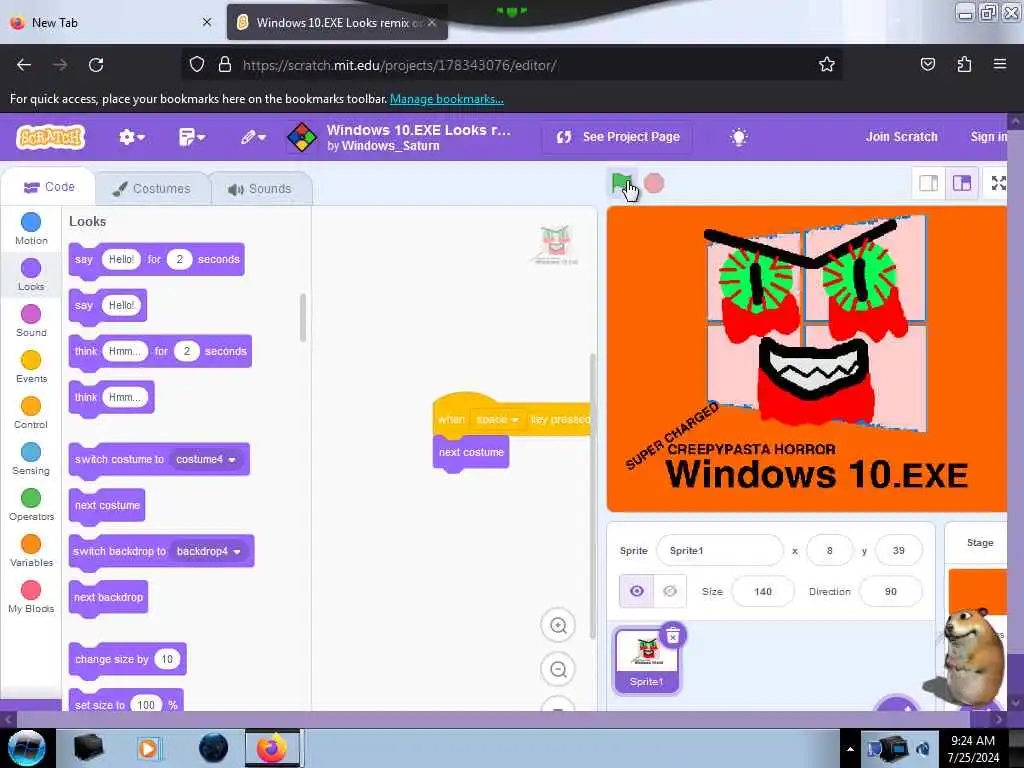This screenshot has width=1024, height=768.
Task: Show the sprite with eye icon
Action: (636, 591)
